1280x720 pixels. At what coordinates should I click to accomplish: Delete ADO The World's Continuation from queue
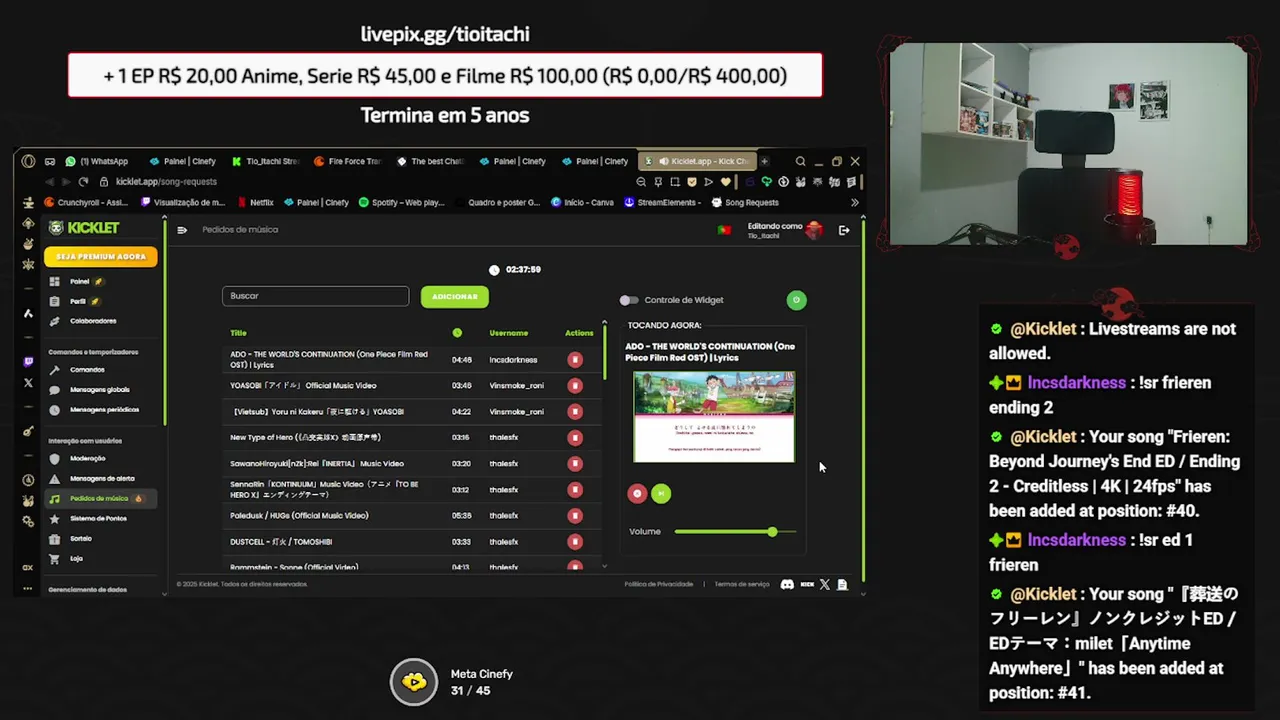coord(575,360)
